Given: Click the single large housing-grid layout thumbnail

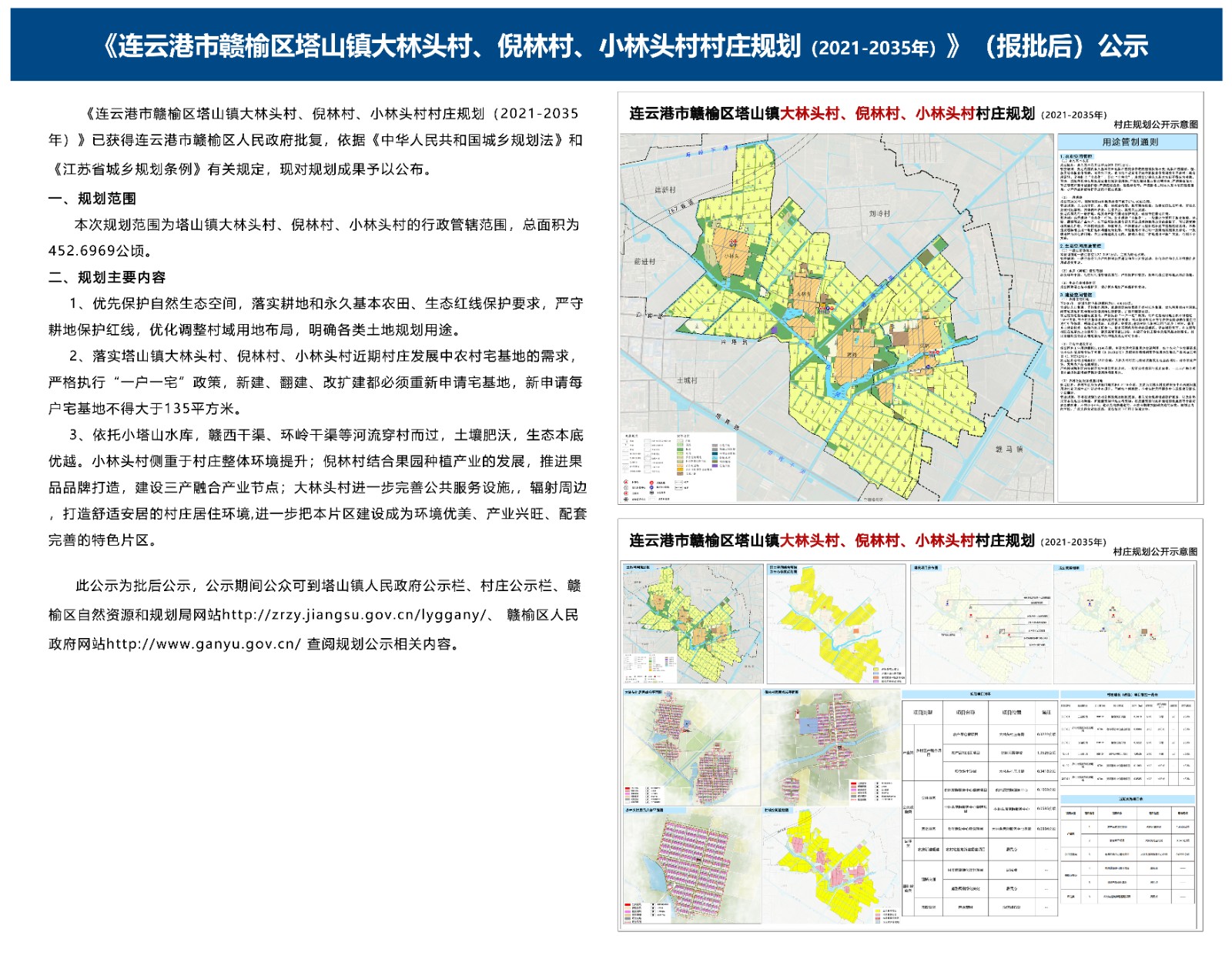Looking at the screenshot, I should (691, 865).
